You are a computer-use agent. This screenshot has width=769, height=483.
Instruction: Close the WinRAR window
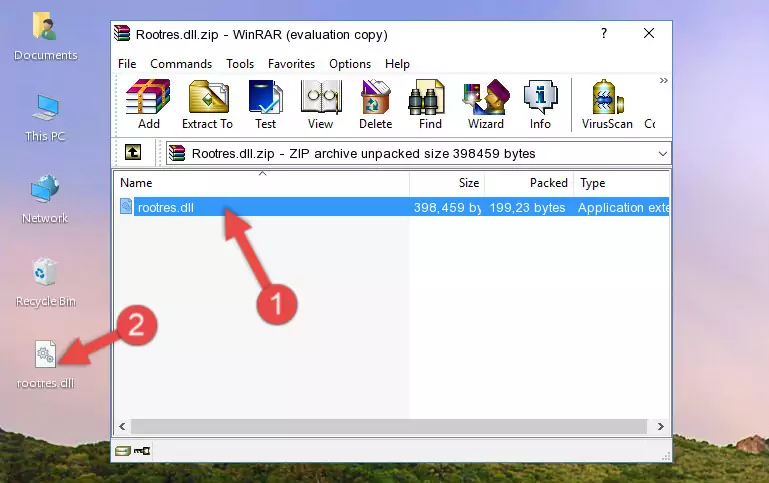[649, 33]
